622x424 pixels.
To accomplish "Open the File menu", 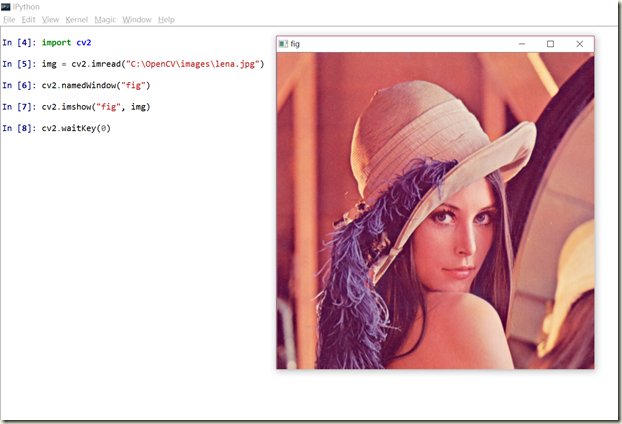I will tap(9, 19).
